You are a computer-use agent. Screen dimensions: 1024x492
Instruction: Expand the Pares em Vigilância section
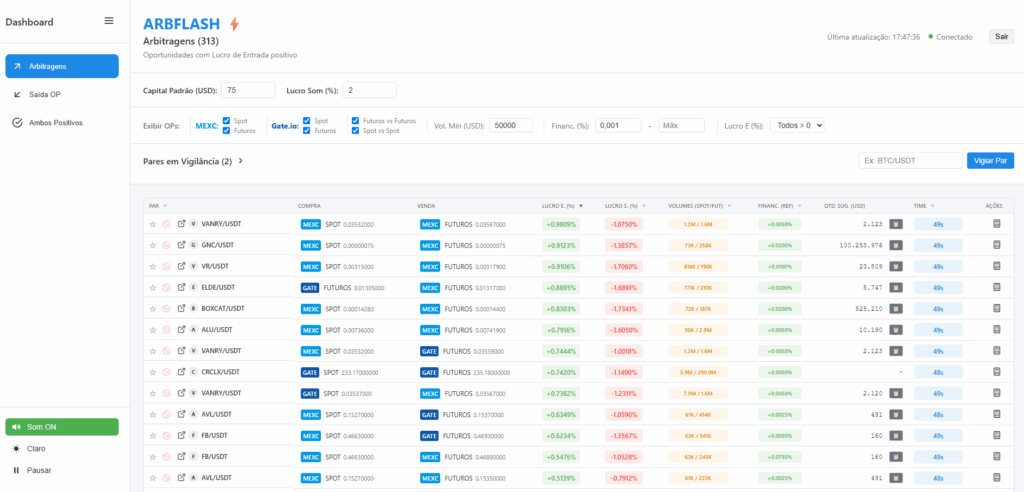click(240, 161)
